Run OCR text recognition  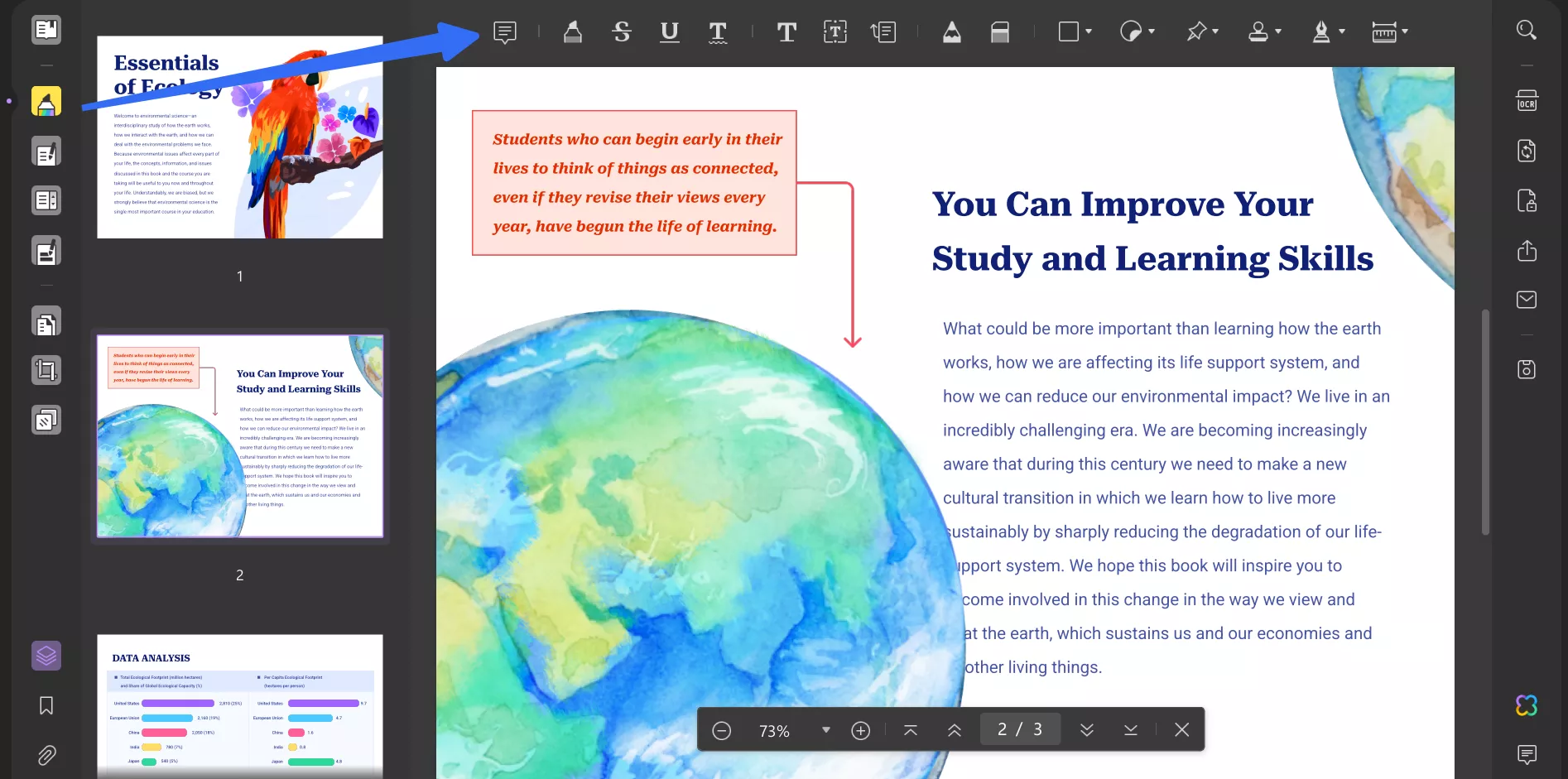coord(1527,100)
